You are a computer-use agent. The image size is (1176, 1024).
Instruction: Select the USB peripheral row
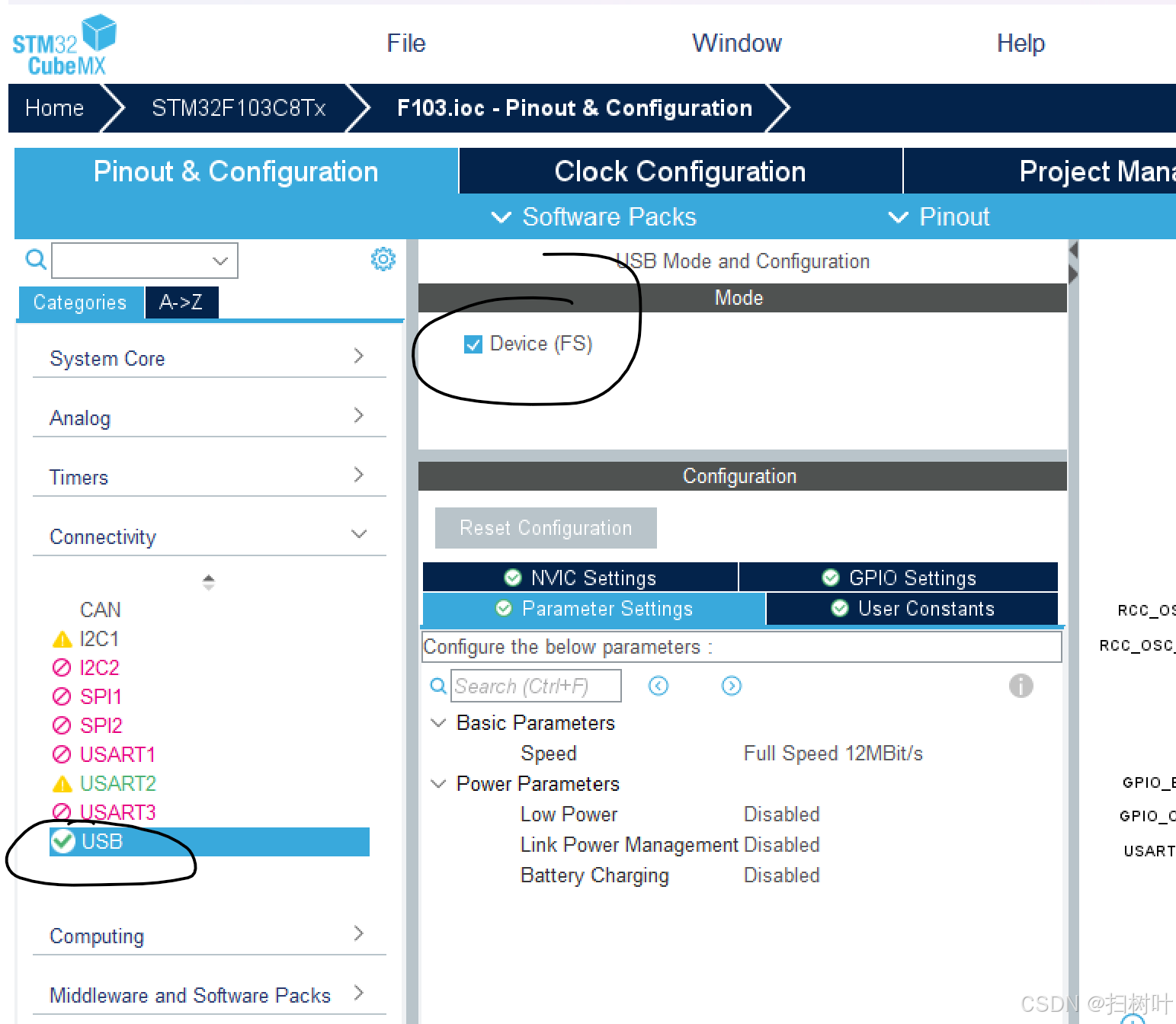[210, 841]
